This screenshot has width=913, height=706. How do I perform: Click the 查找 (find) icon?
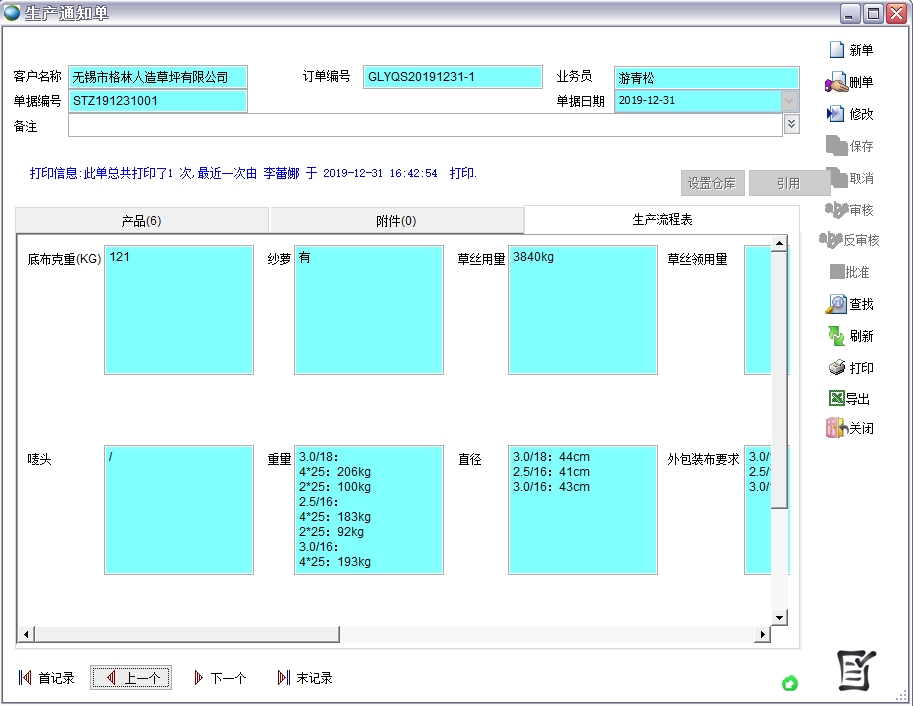tap(836, 304)
